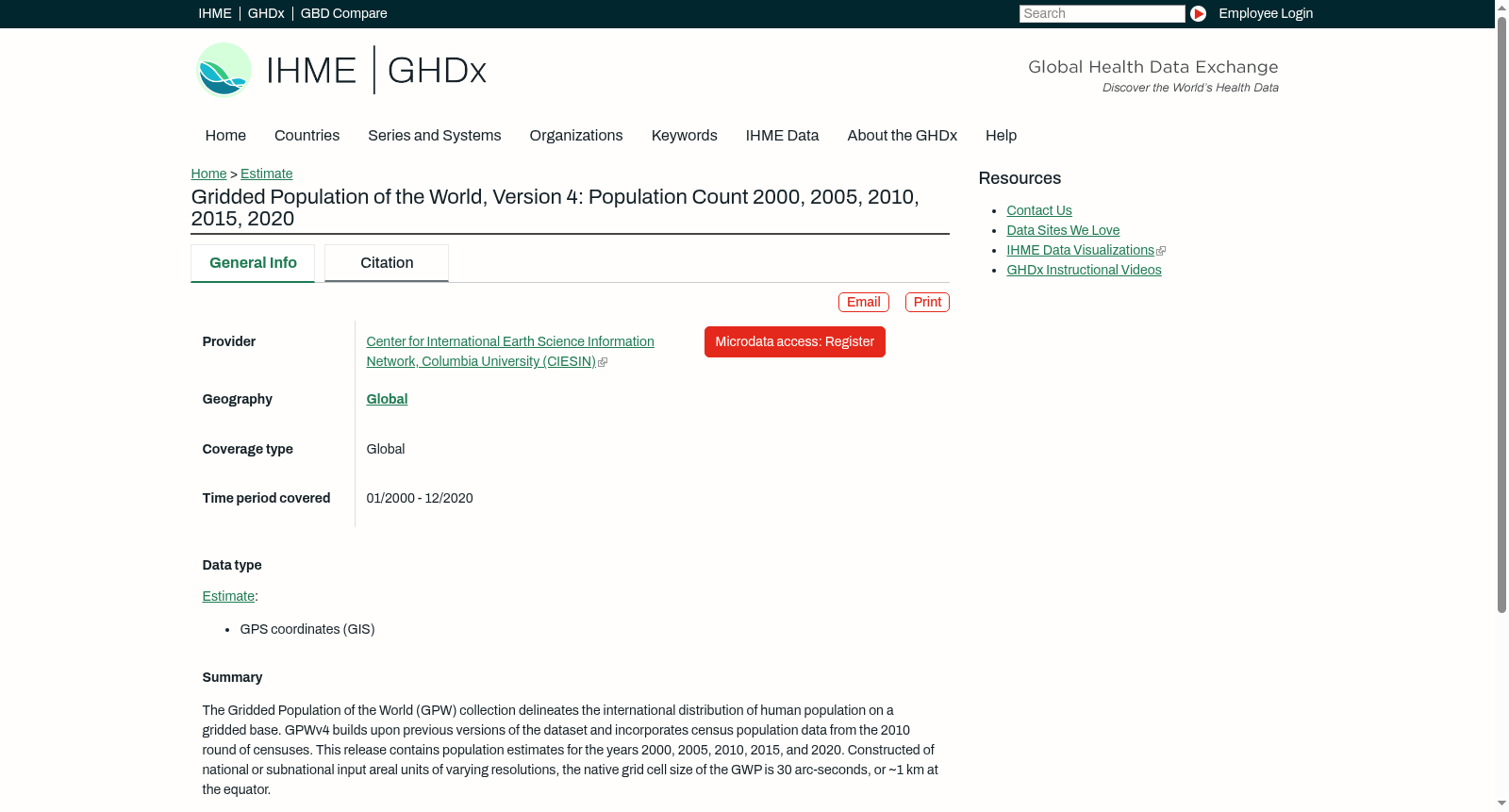Click the Data type heading
Screen dimensions: 1509x812
pyautogui.click(x=232, y=565)
